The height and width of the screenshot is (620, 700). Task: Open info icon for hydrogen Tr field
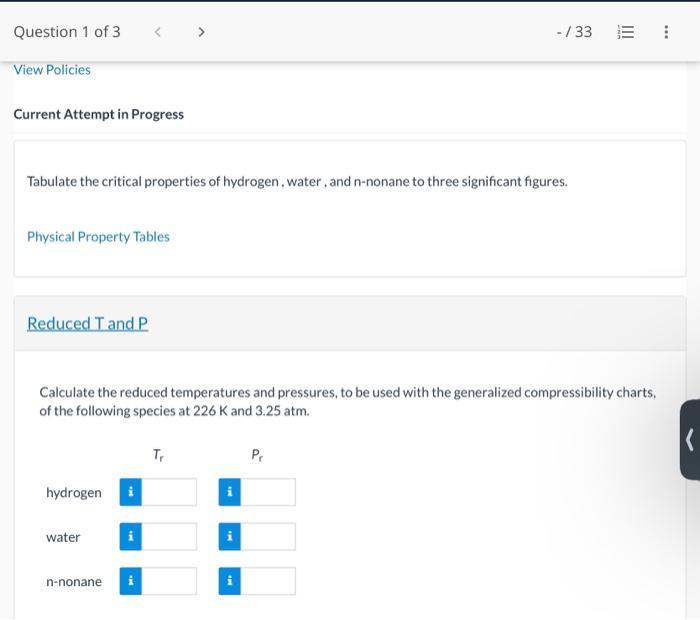point(130,492)
